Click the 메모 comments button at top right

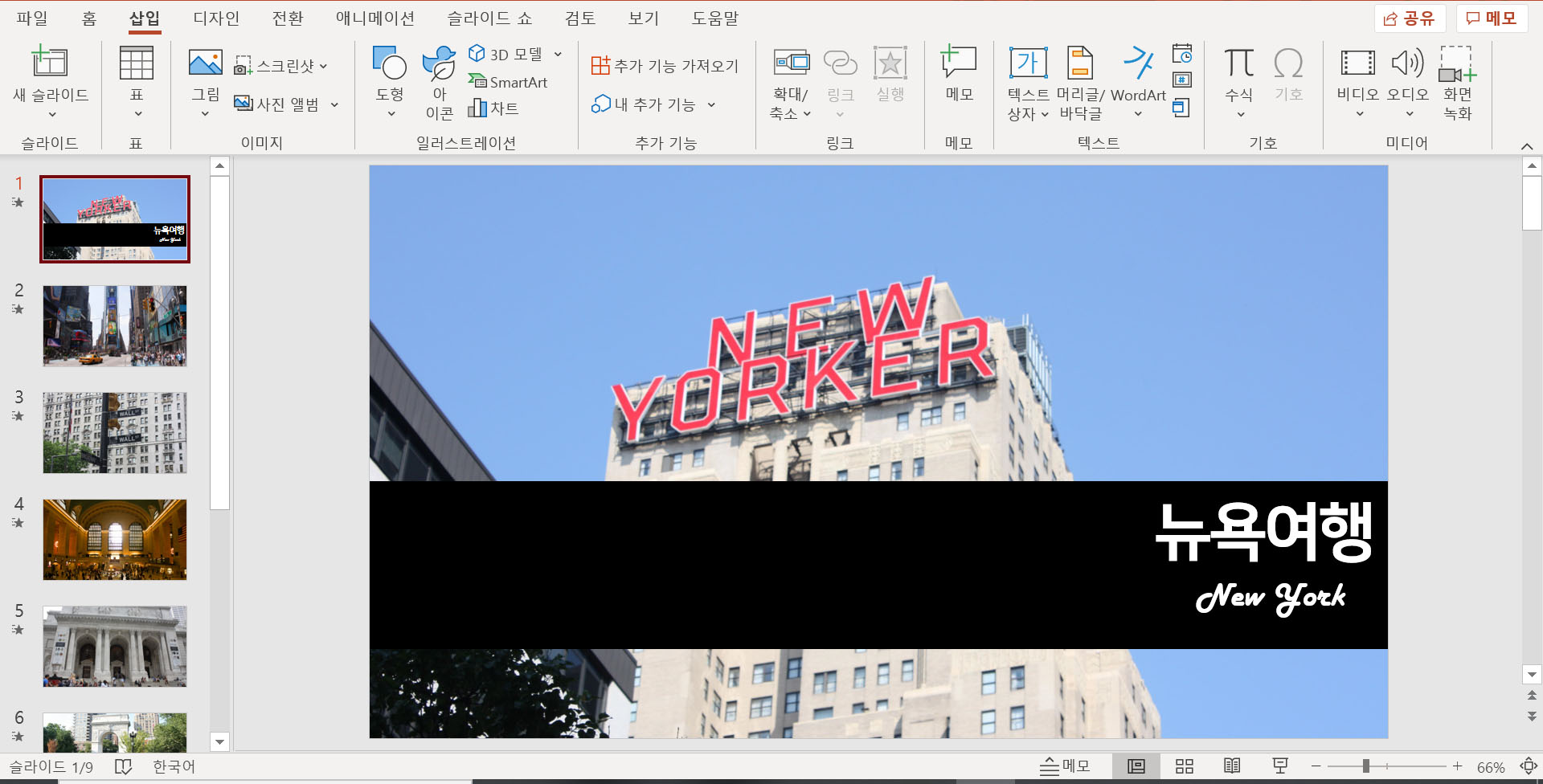click(1492, 18)
